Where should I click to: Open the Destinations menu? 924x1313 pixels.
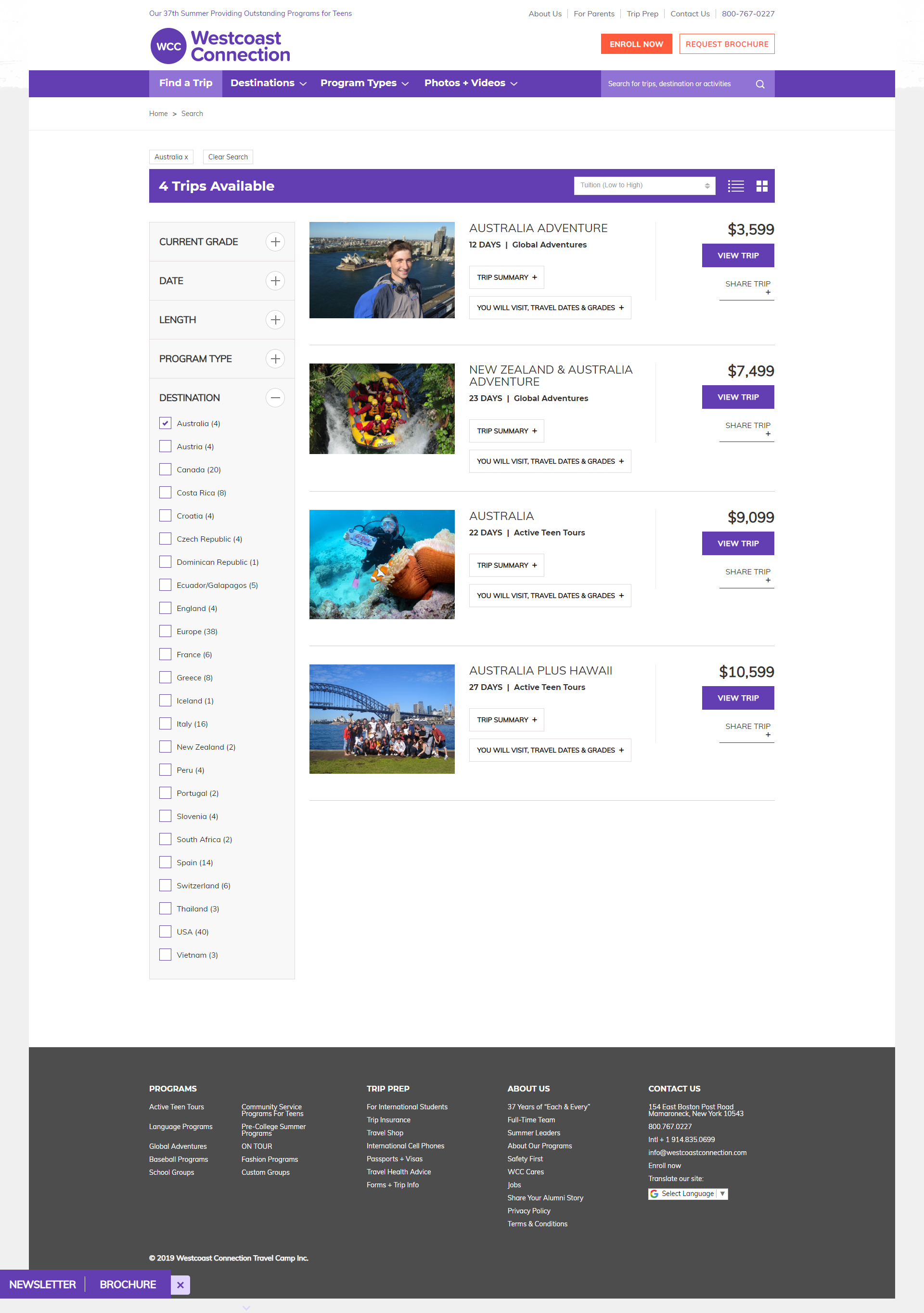[x=268, y=83]
